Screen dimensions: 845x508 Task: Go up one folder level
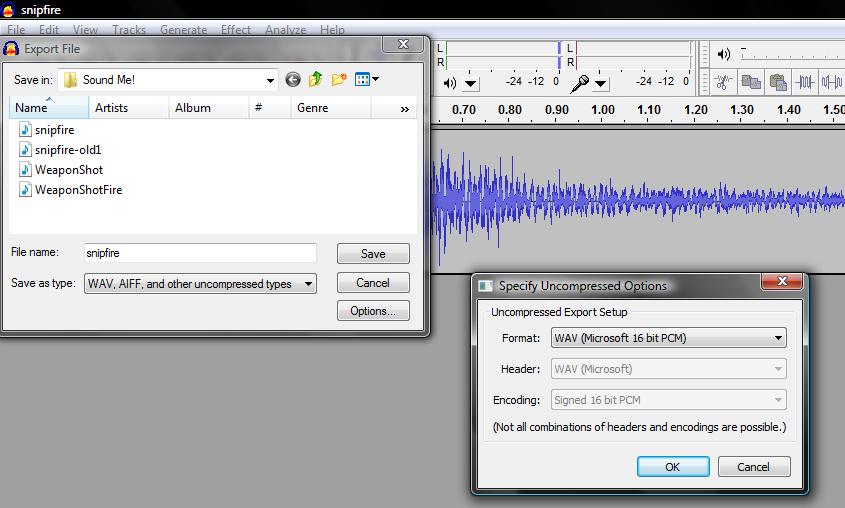coord(316,80)
